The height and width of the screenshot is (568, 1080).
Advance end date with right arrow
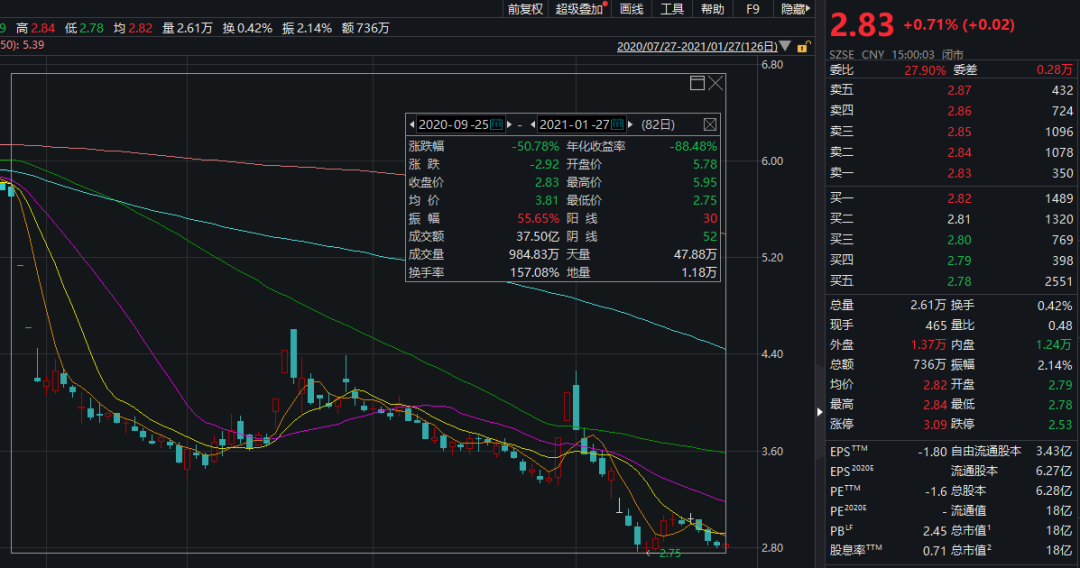pyautogui.click(x=629, y=125)
